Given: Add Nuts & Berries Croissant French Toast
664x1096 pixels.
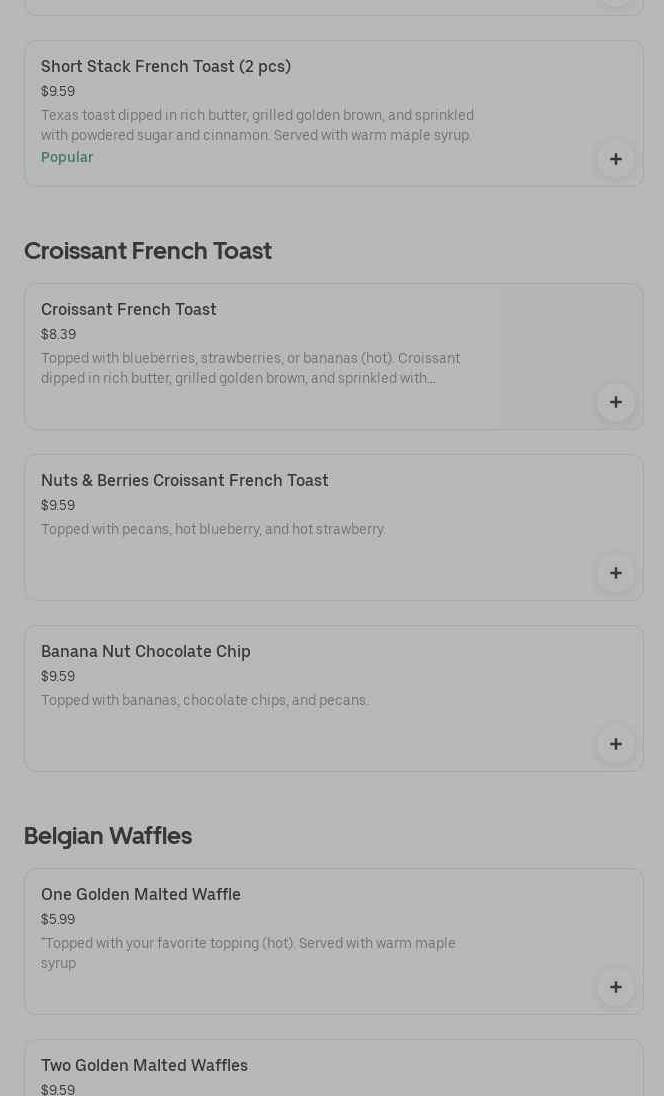Looking at the screenshot, I should (615, 573).
